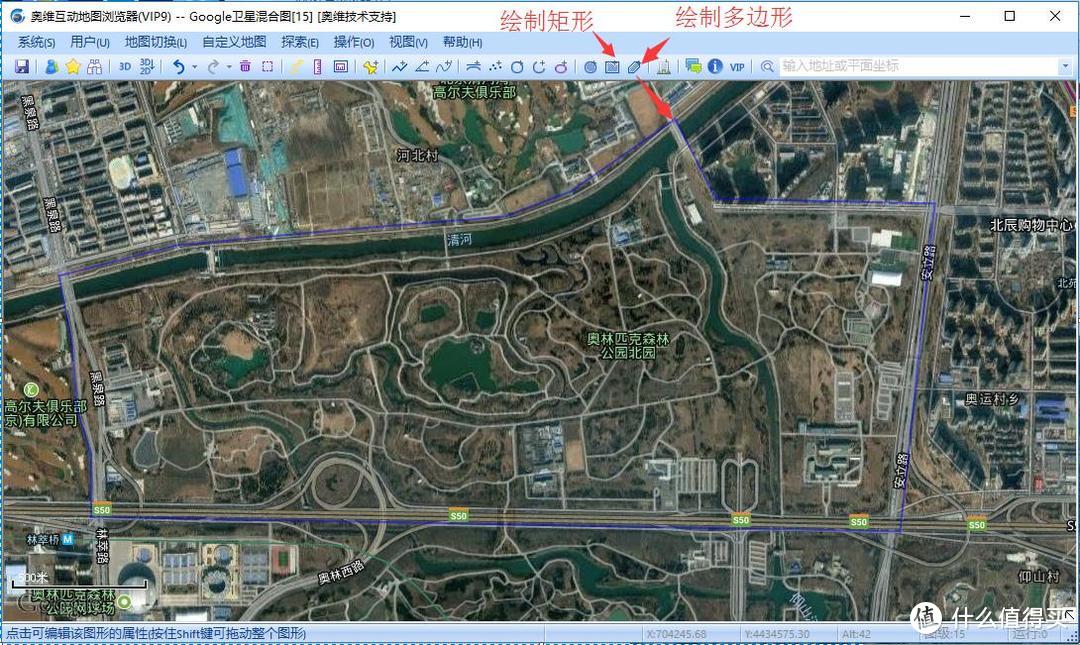This screenshot has width=1080, height=645.
Task: Click the binoculars search icon
Action: [x=94, y=66]
